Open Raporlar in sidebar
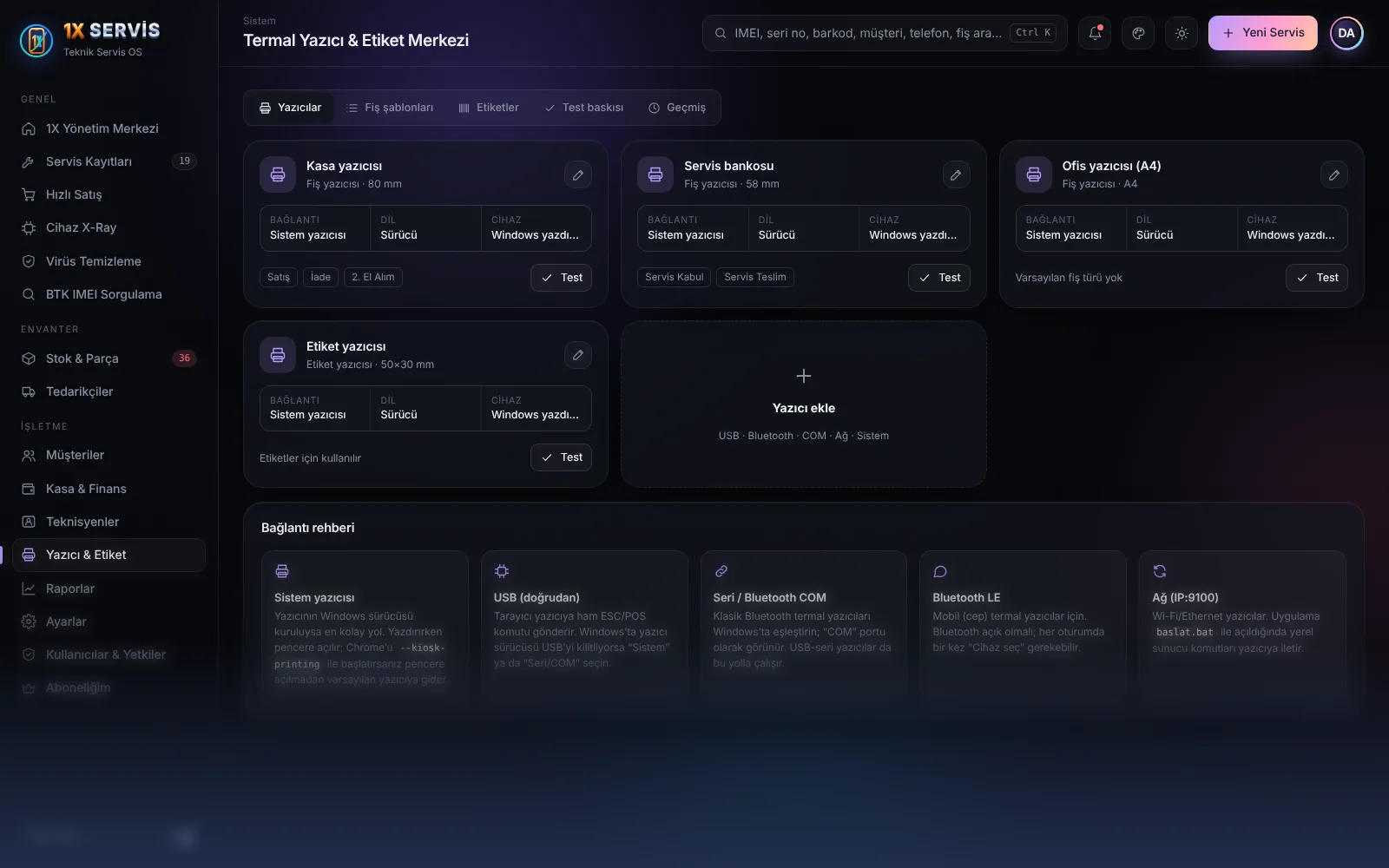 tap(109, 589)
